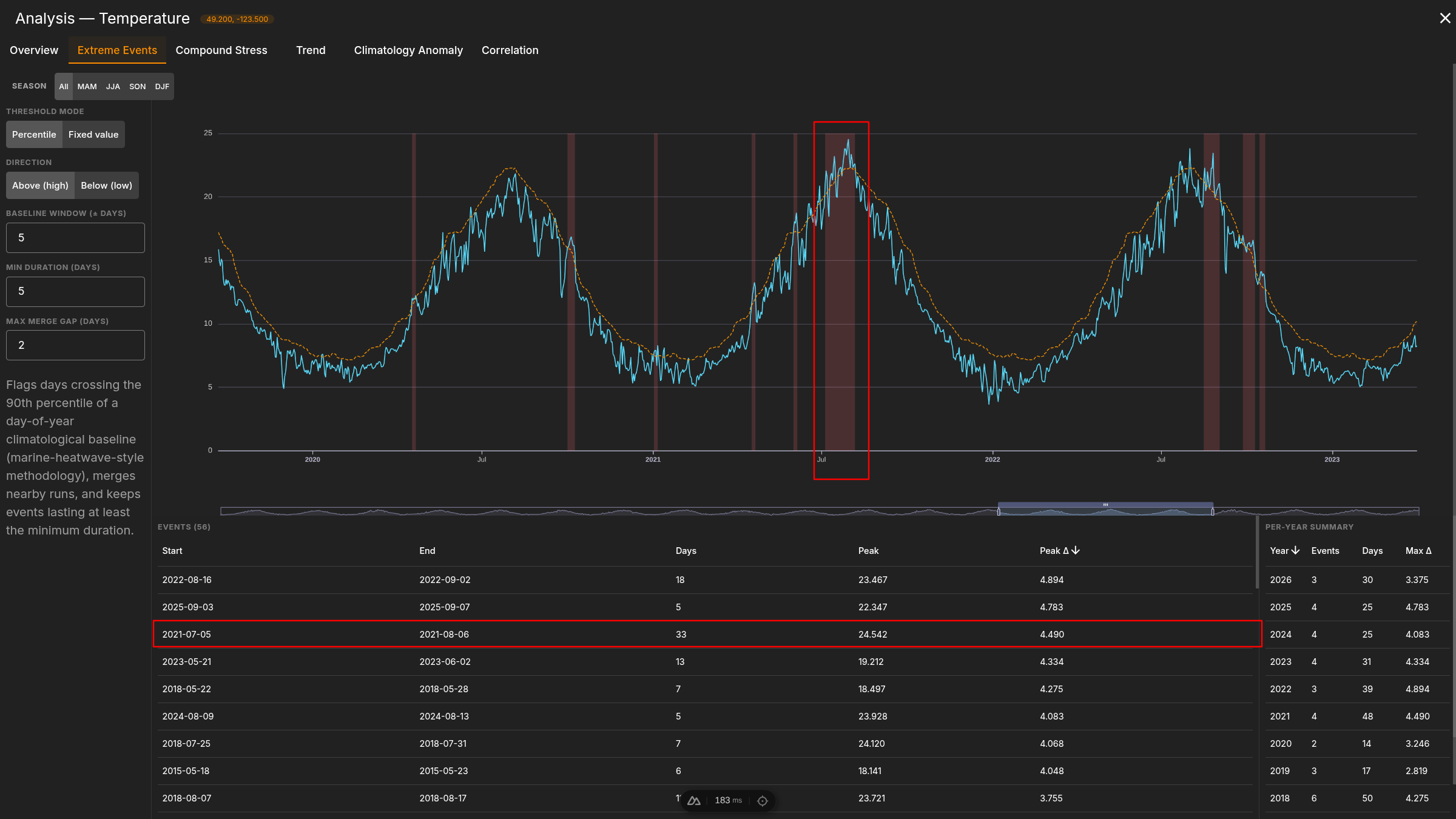Sort events by Days column
The image size is (1456, 819).
pyautogui.click(x=686, y=551)
